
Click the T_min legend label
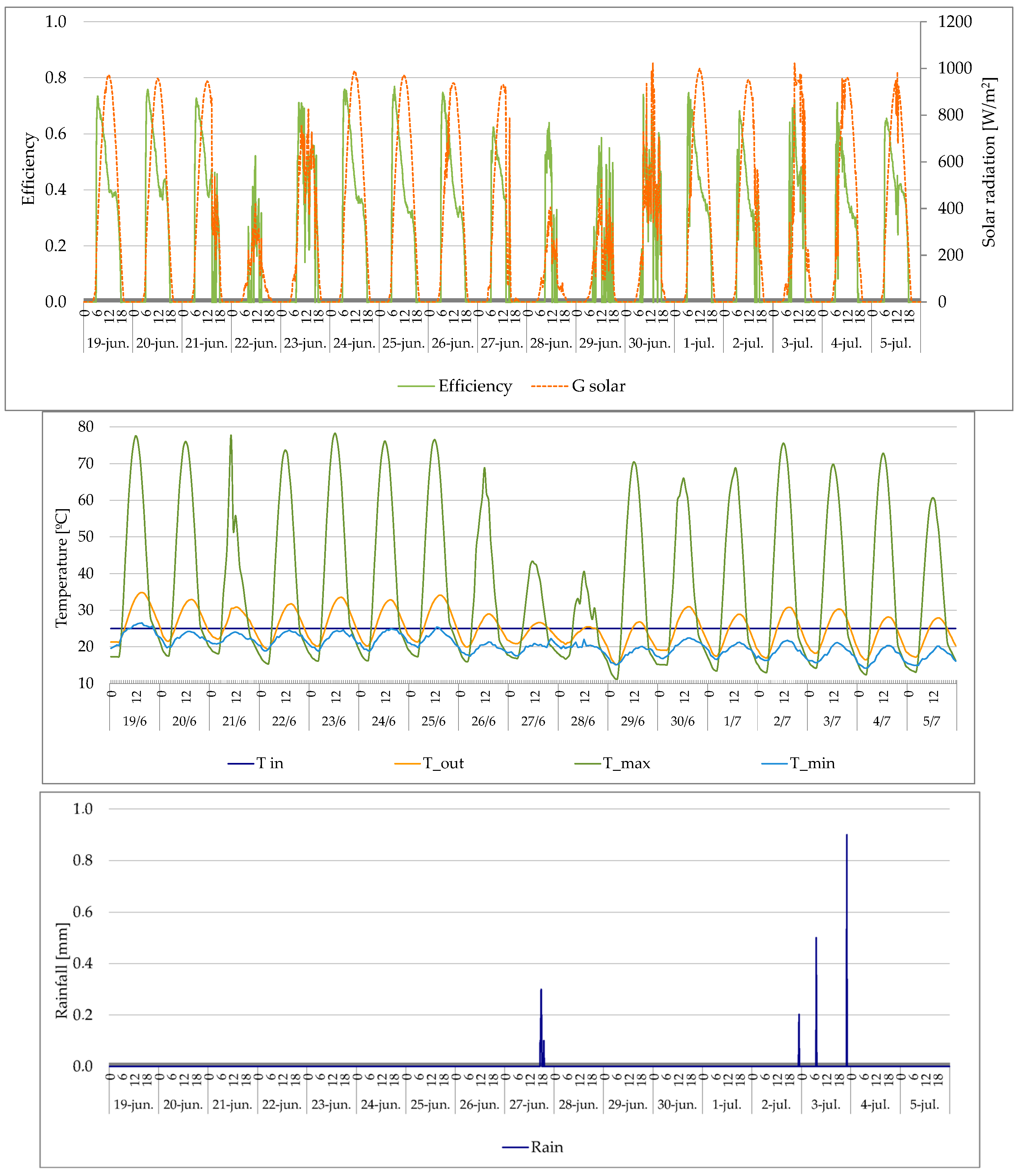[x=812, y=763]
